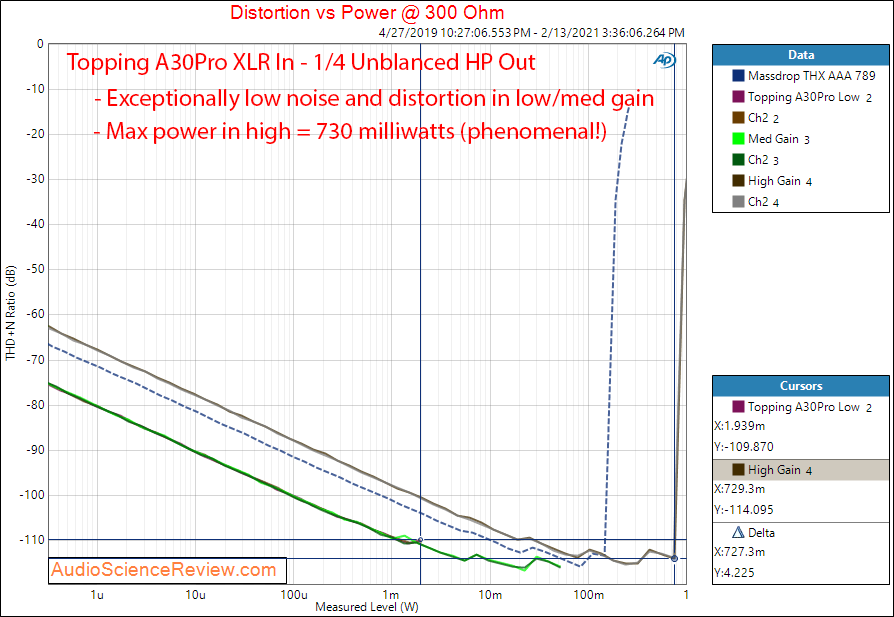This screenshot has width=894, height=617.
Task: Click the X:1.939m cursor value
Action: [x=739, y=426]
